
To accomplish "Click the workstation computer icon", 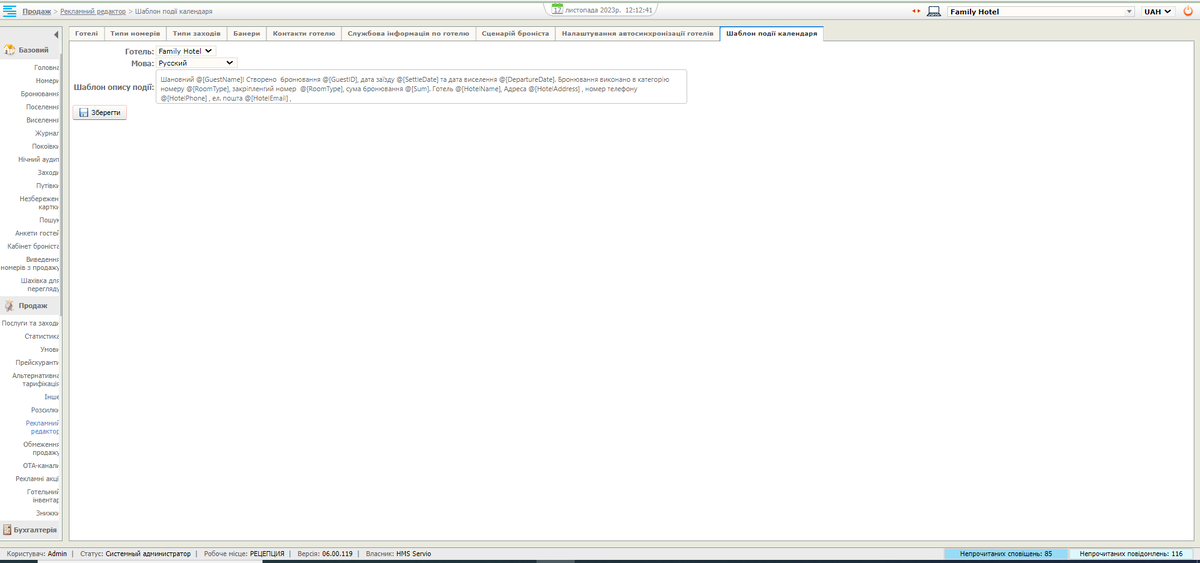I will (933, 12).
